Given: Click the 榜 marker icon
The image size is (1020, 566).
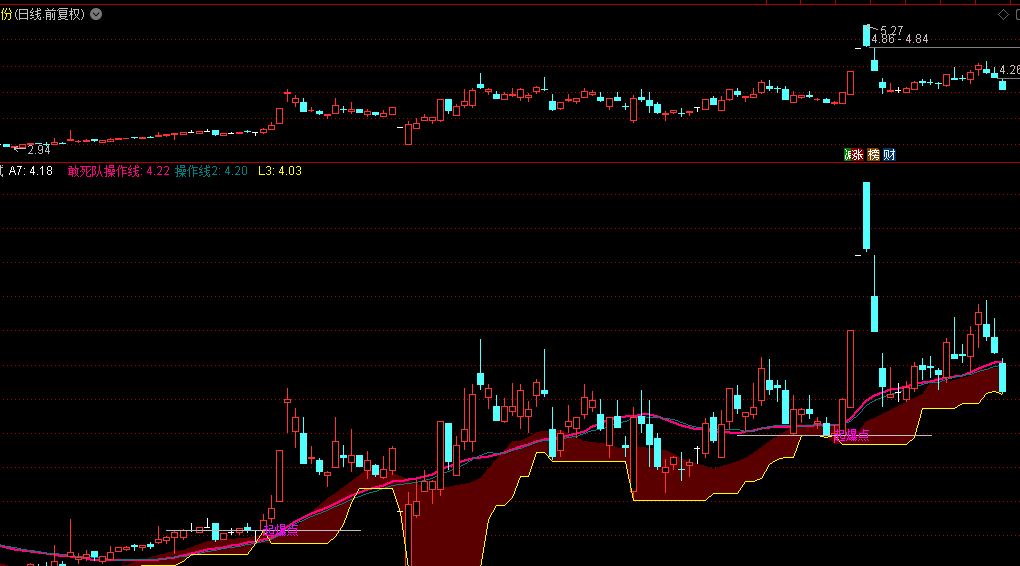Looking at the screenshot, I should pos(873,154).
